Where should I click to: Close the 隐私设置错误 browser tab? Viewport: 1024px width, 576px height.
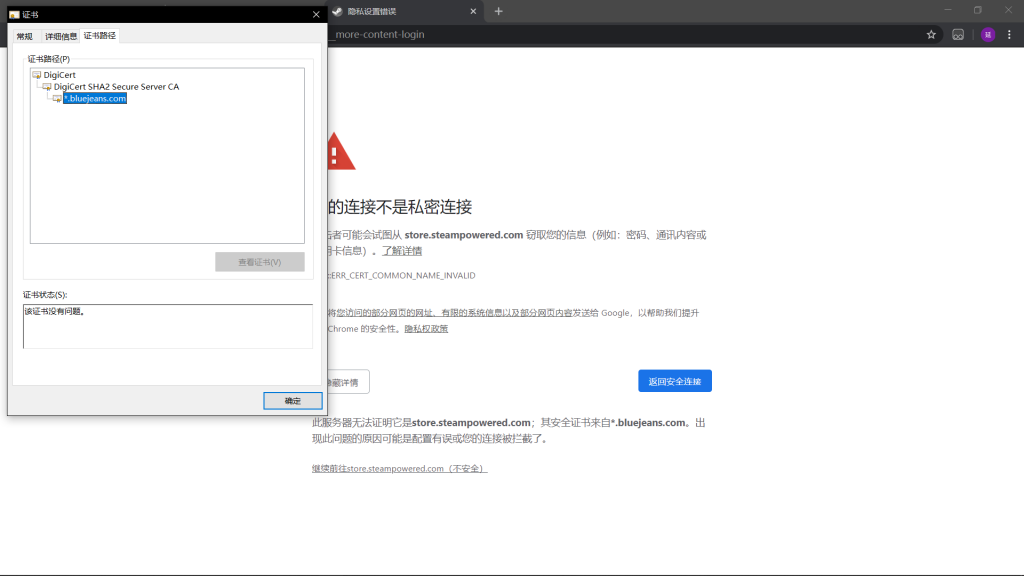(473, 11)
